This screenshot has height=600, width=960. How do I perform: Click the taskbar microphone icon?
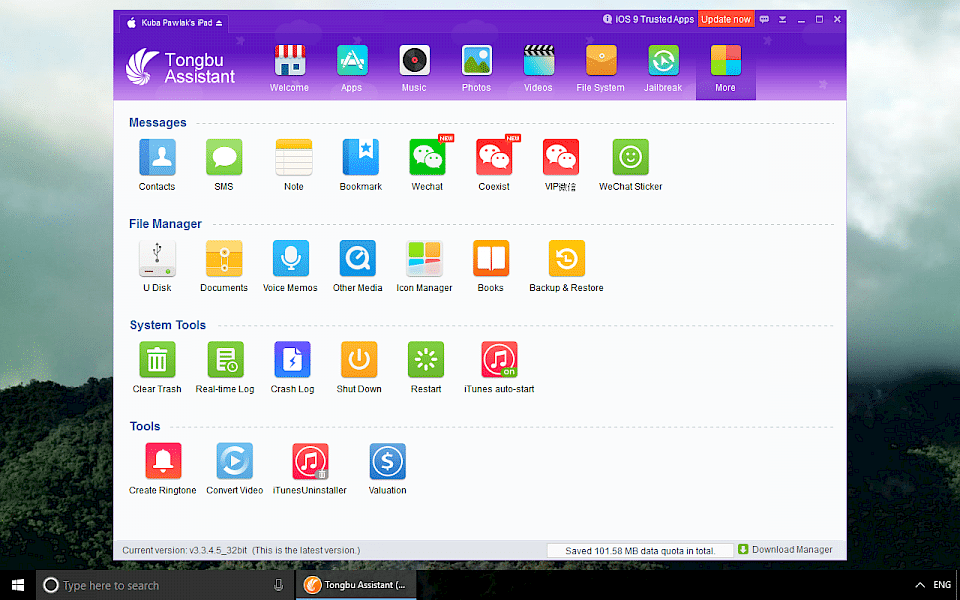coord(279,585)
